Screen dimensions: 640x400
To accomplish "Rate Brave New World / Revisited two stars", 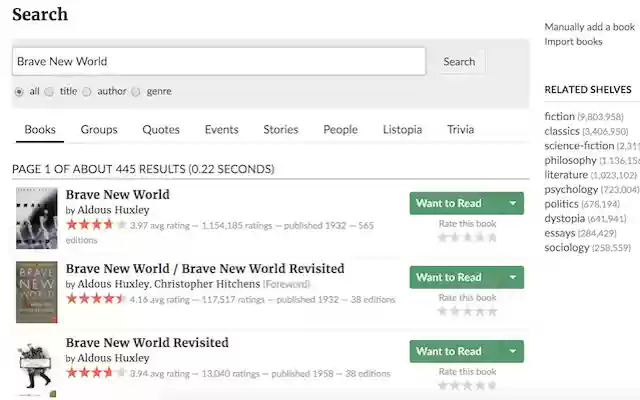I will click(455, 311).
